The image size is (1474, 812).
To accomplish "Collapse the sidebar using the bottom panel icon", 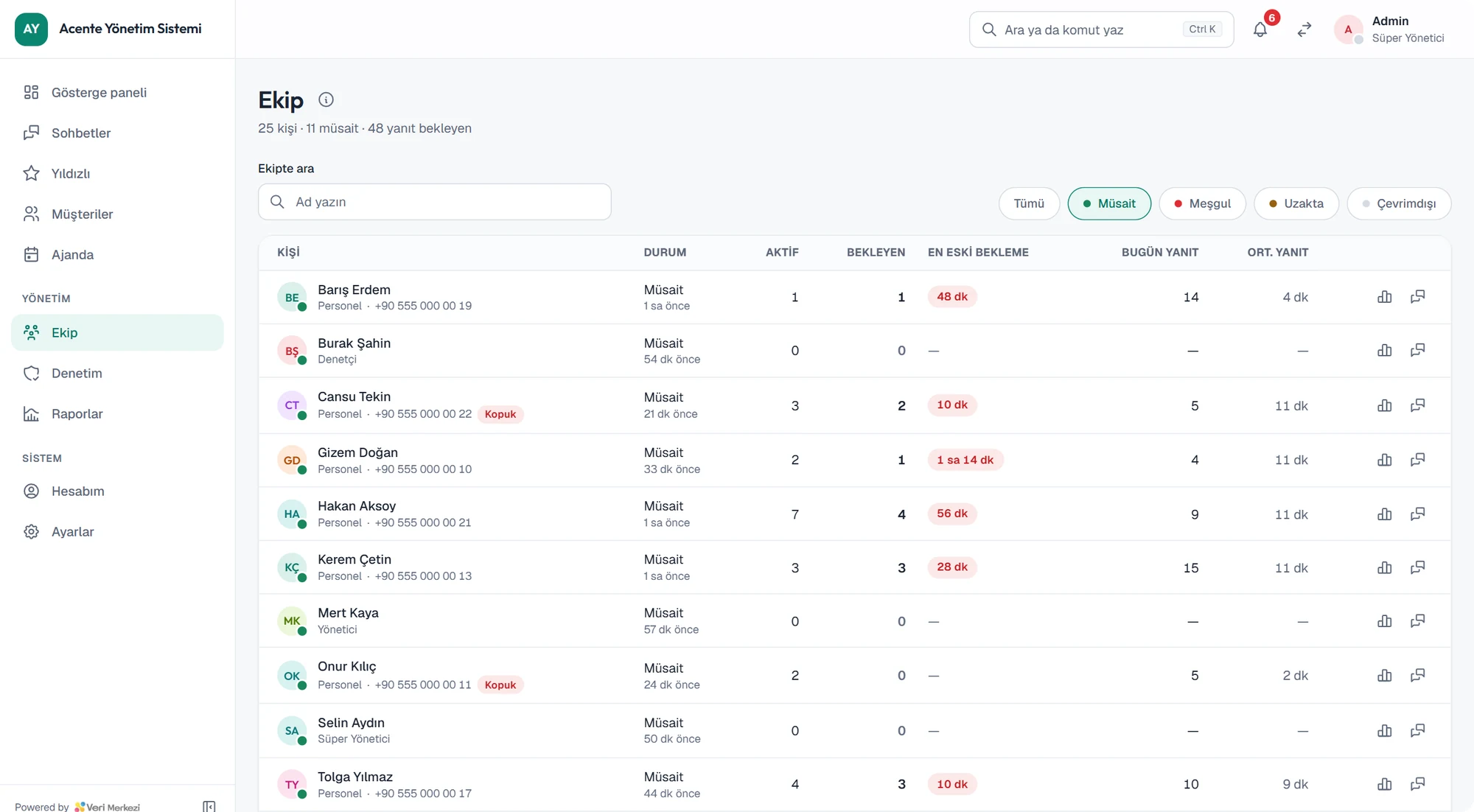I will pyautogui.click(x=209, y=807).
